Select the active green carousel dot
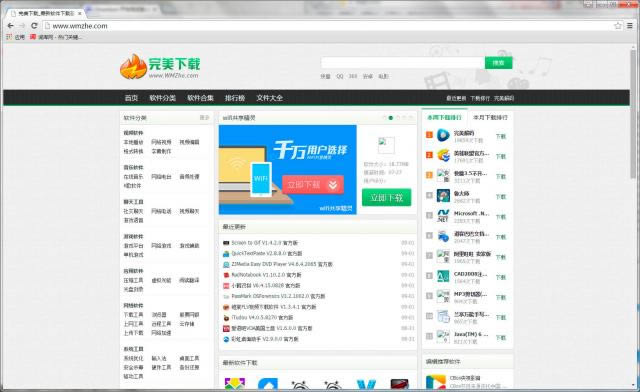 391,118
